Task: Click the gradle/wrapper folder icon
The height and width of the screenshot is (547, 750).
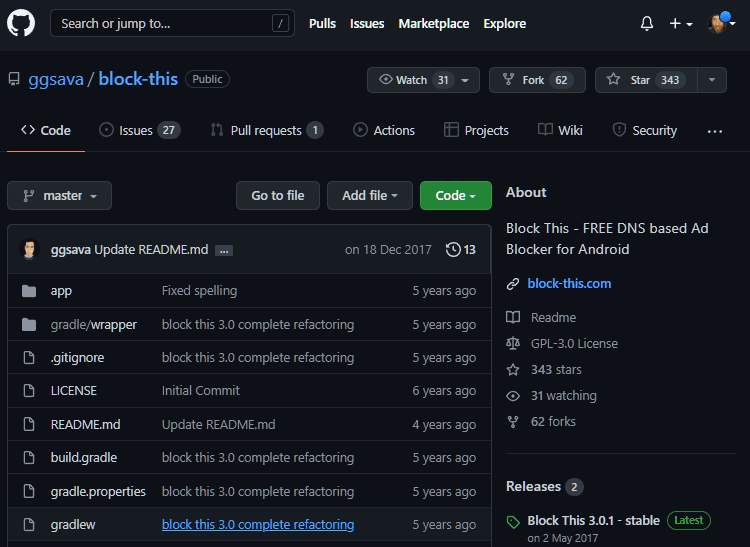Action: coord(29,325)
